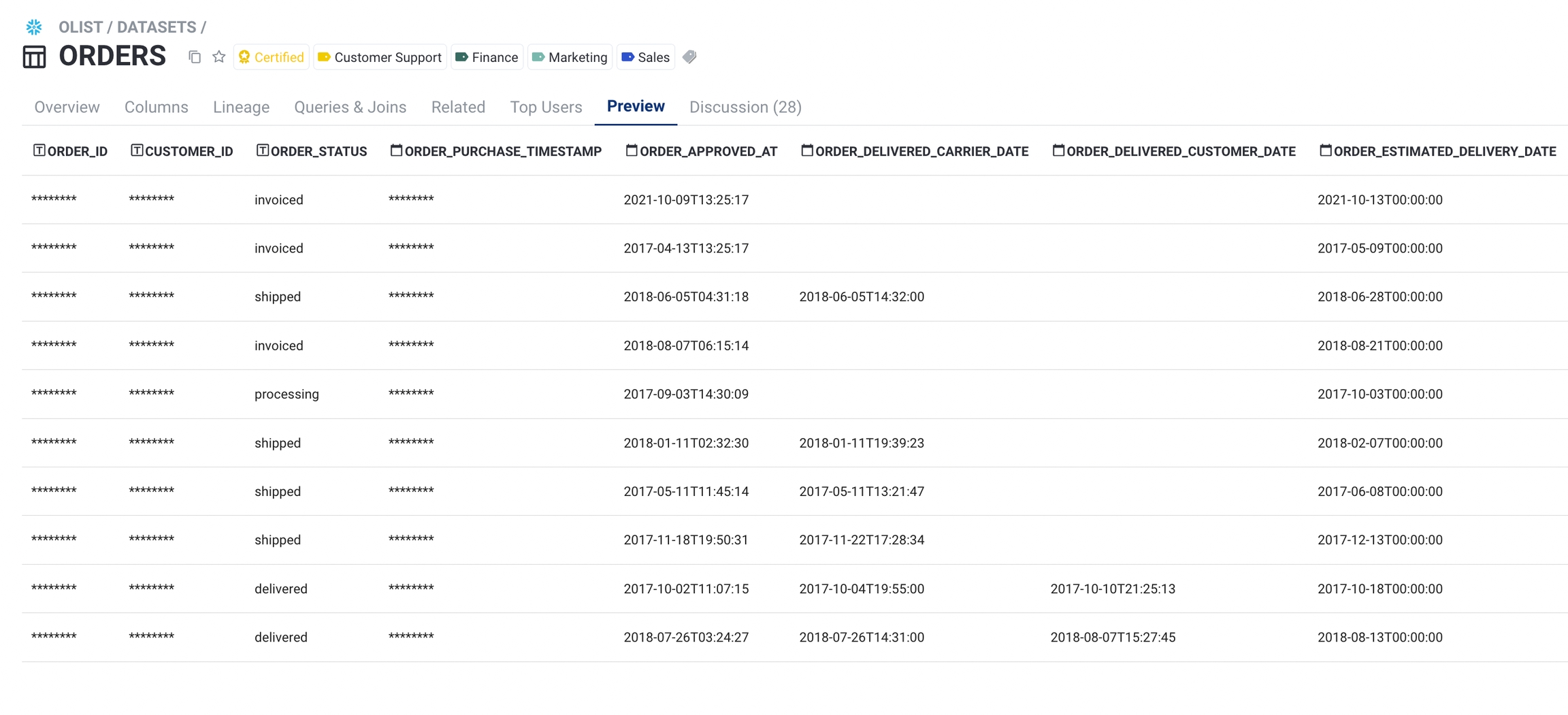Star the ORDERS dataset as favorite
Screen dimensions: 1568x715
218,57
